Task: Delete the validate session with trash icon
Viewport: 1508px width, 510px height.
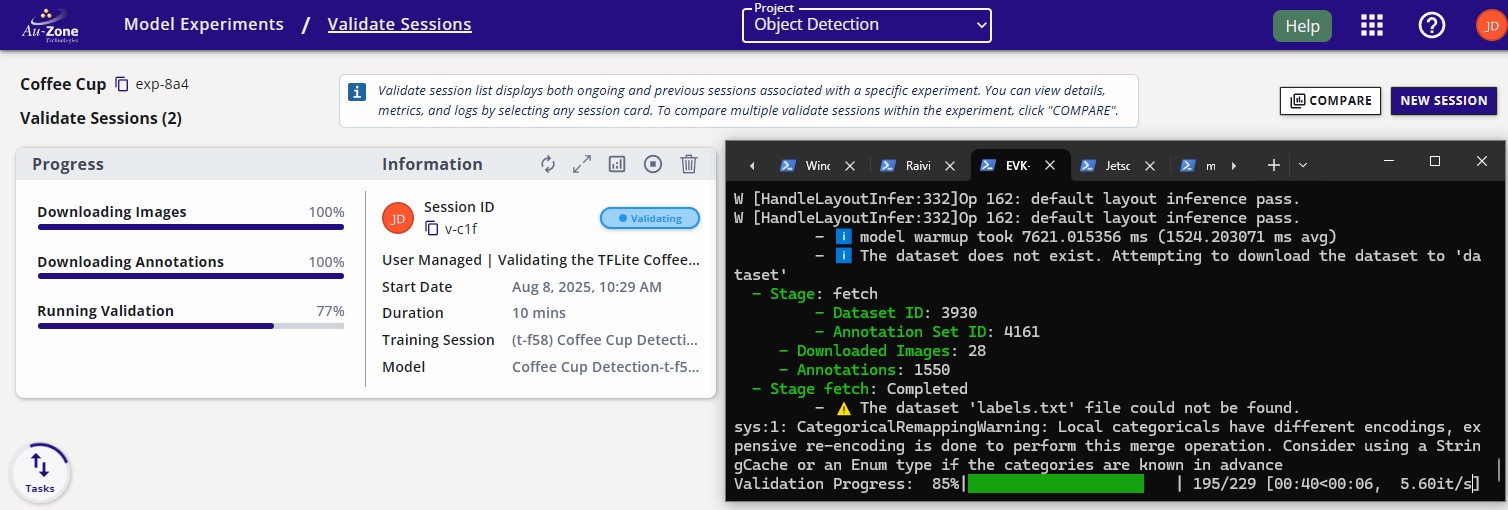Action: pos(689,164)
